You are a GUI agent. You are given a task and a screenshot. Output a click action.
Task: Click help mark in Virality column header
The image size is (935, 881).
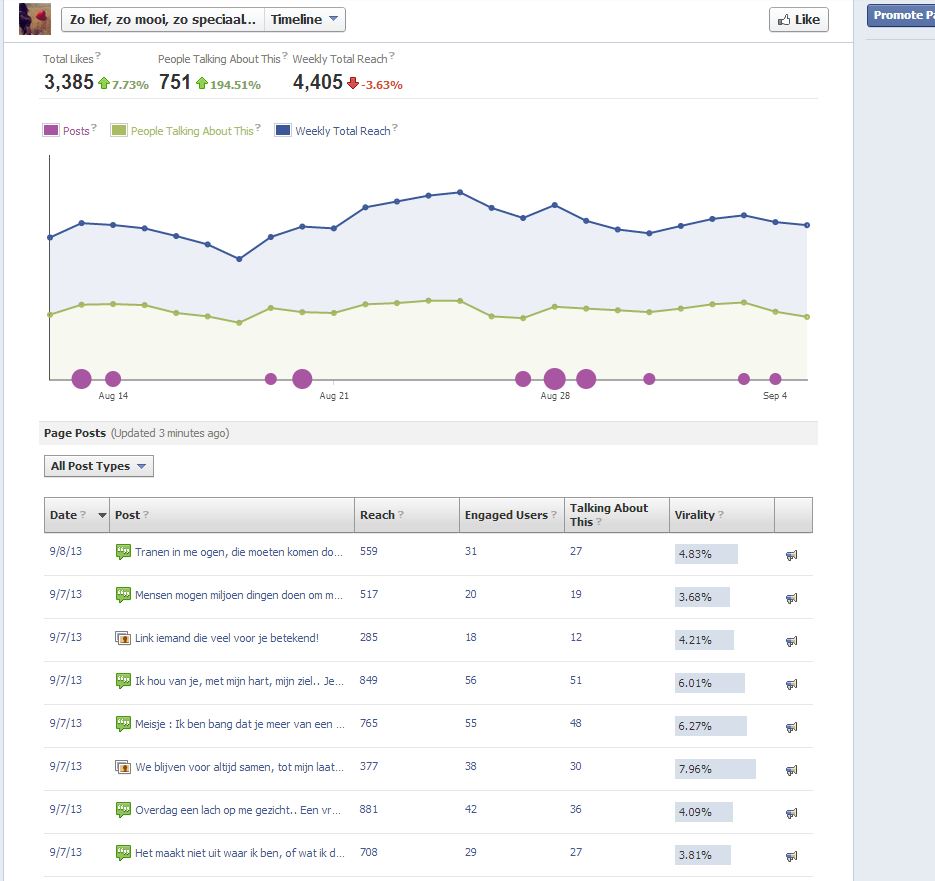tap(720, 514)
